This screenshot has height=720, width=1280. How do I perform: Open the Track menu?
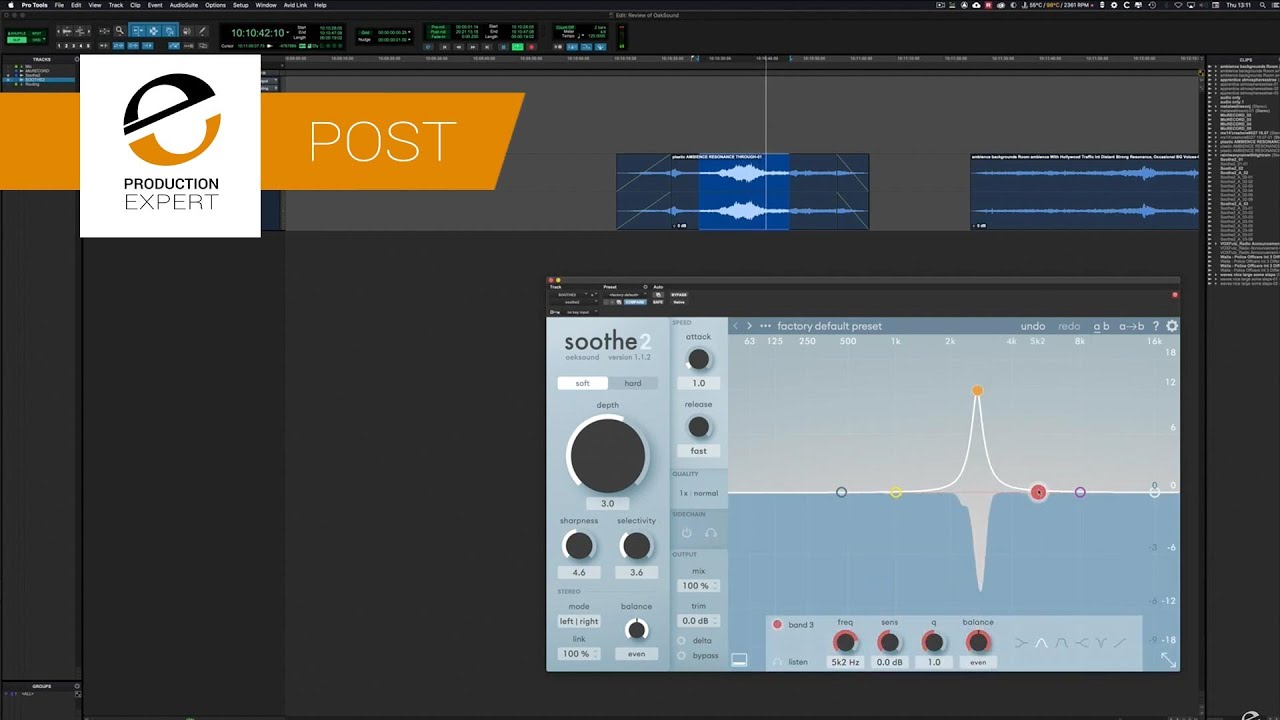point(116,5)
